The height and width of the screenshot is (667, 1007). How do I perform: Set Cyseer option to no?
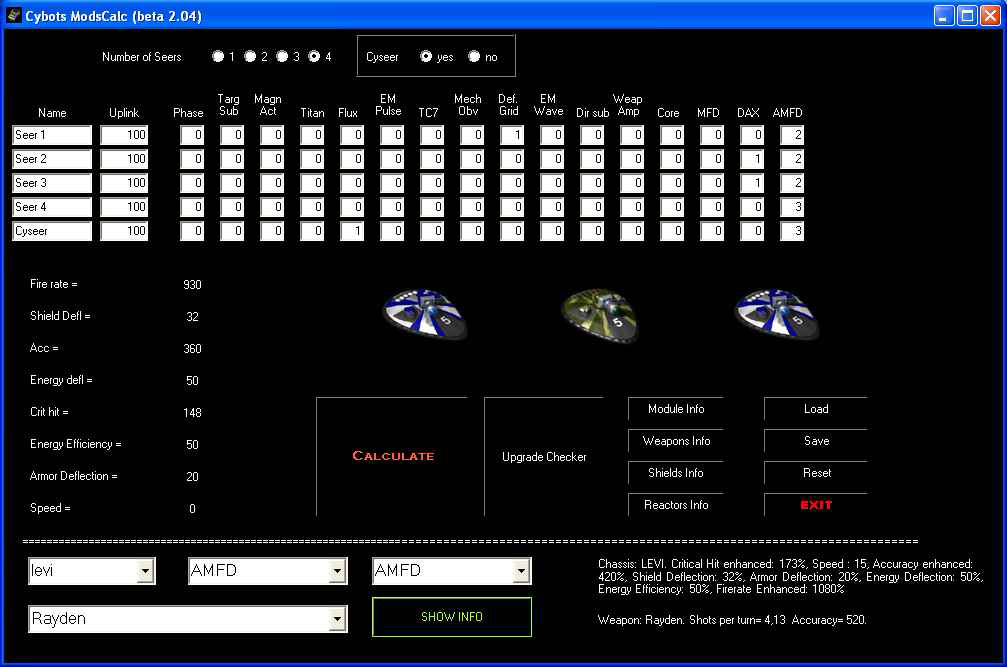pyautogui.click(x=474, y=57)
